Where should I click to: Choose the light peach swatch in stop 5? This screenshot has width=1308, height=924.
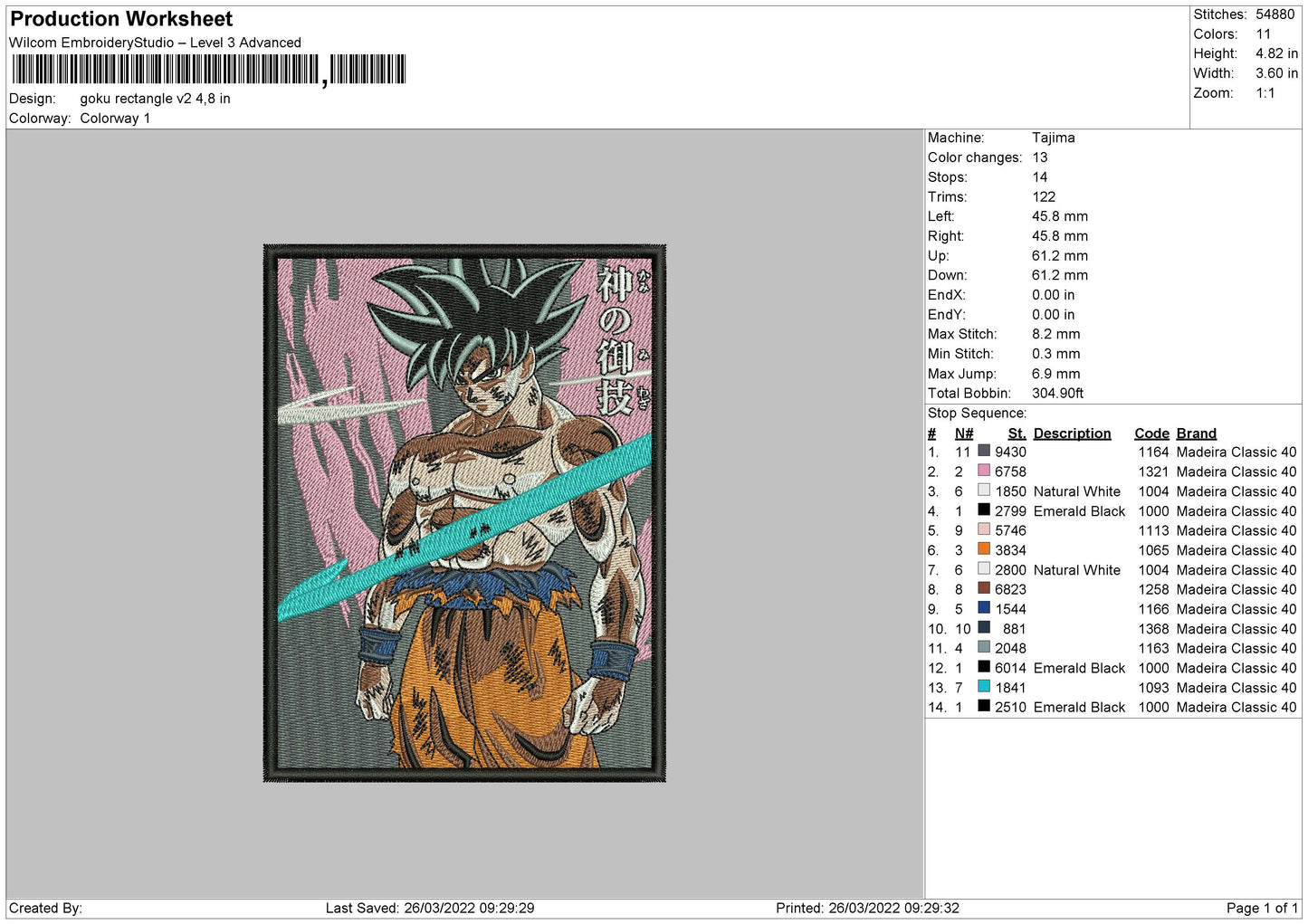coord(983,529)
